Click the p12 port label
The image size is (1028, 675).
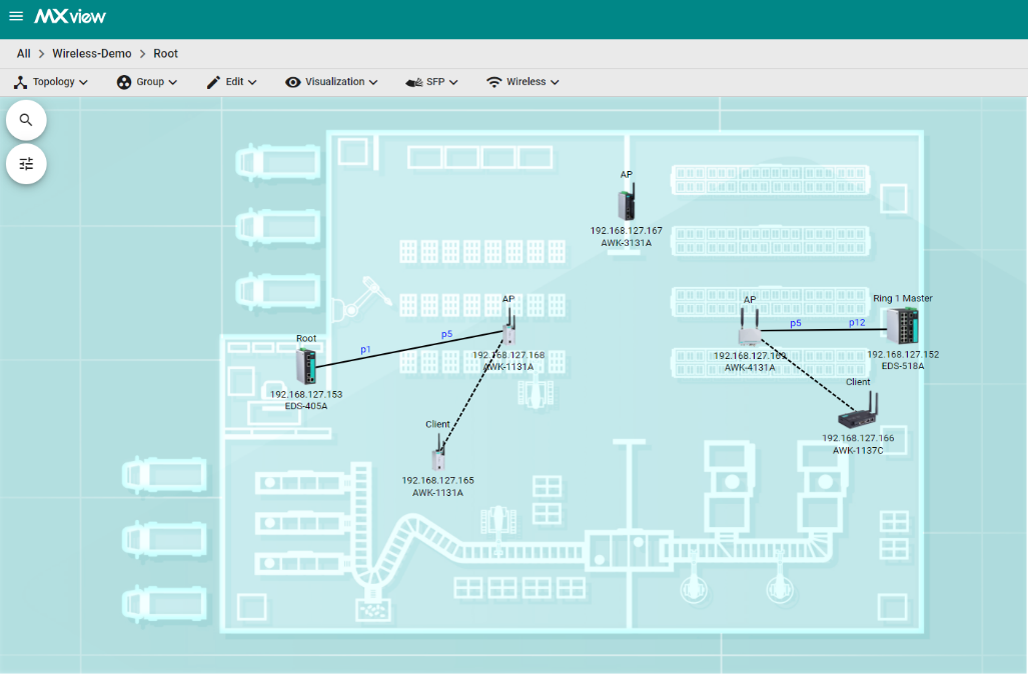point(857,322)
